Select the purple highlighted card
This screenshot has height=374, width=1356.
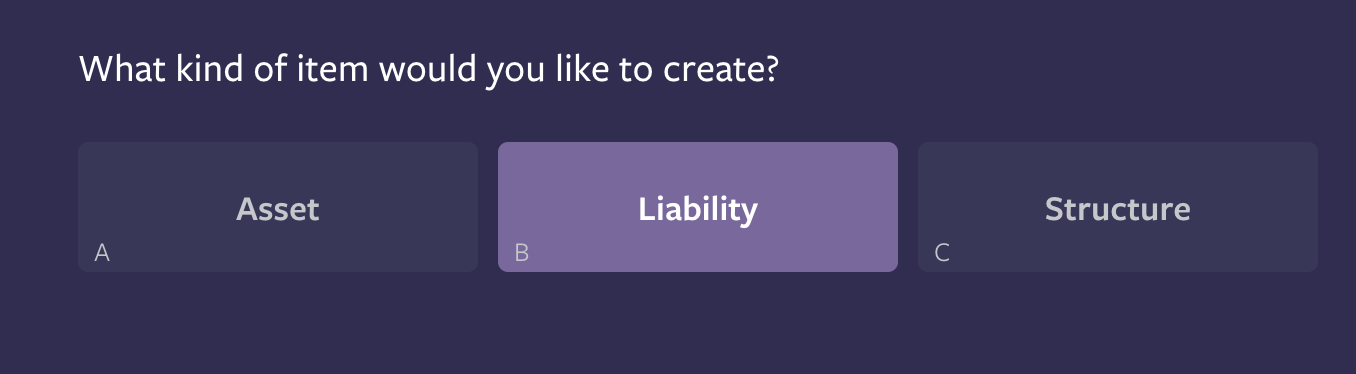tap(698, 207)
